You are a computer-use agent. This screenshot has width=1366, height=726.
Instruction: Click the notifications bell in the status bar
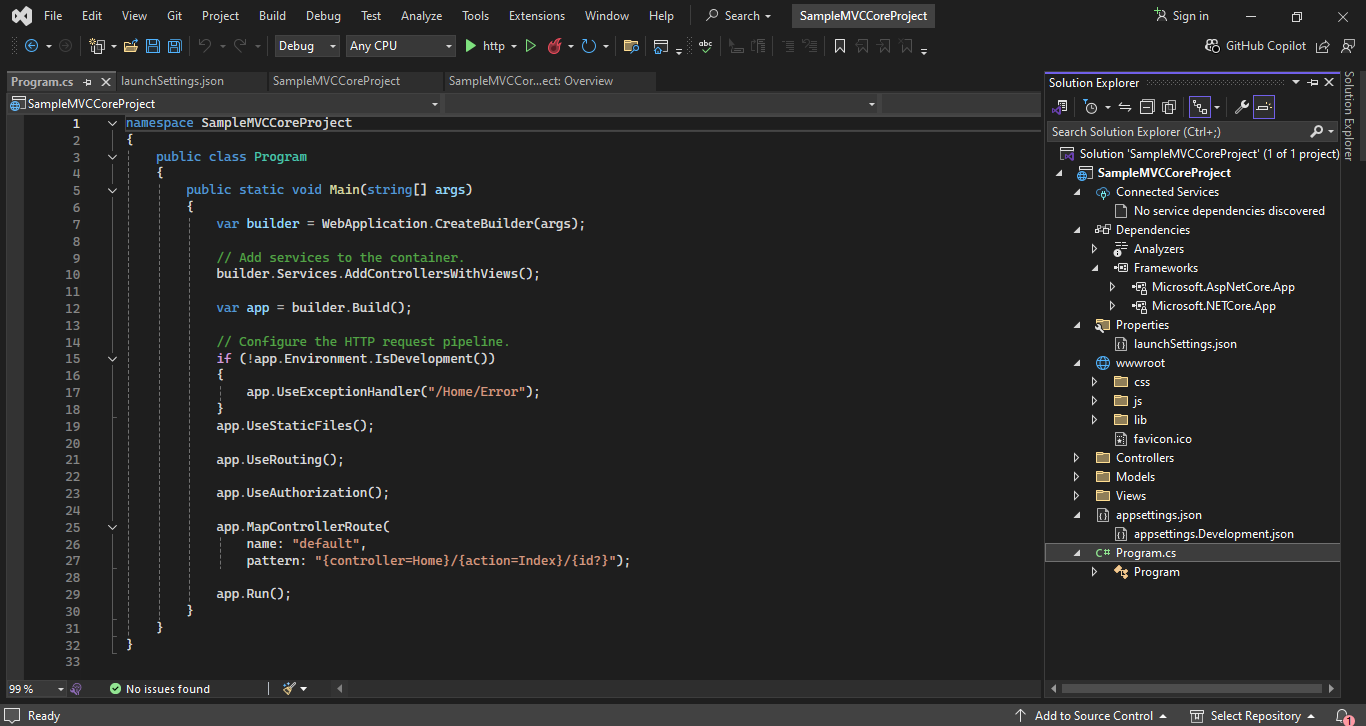(x=1343, y=716)
